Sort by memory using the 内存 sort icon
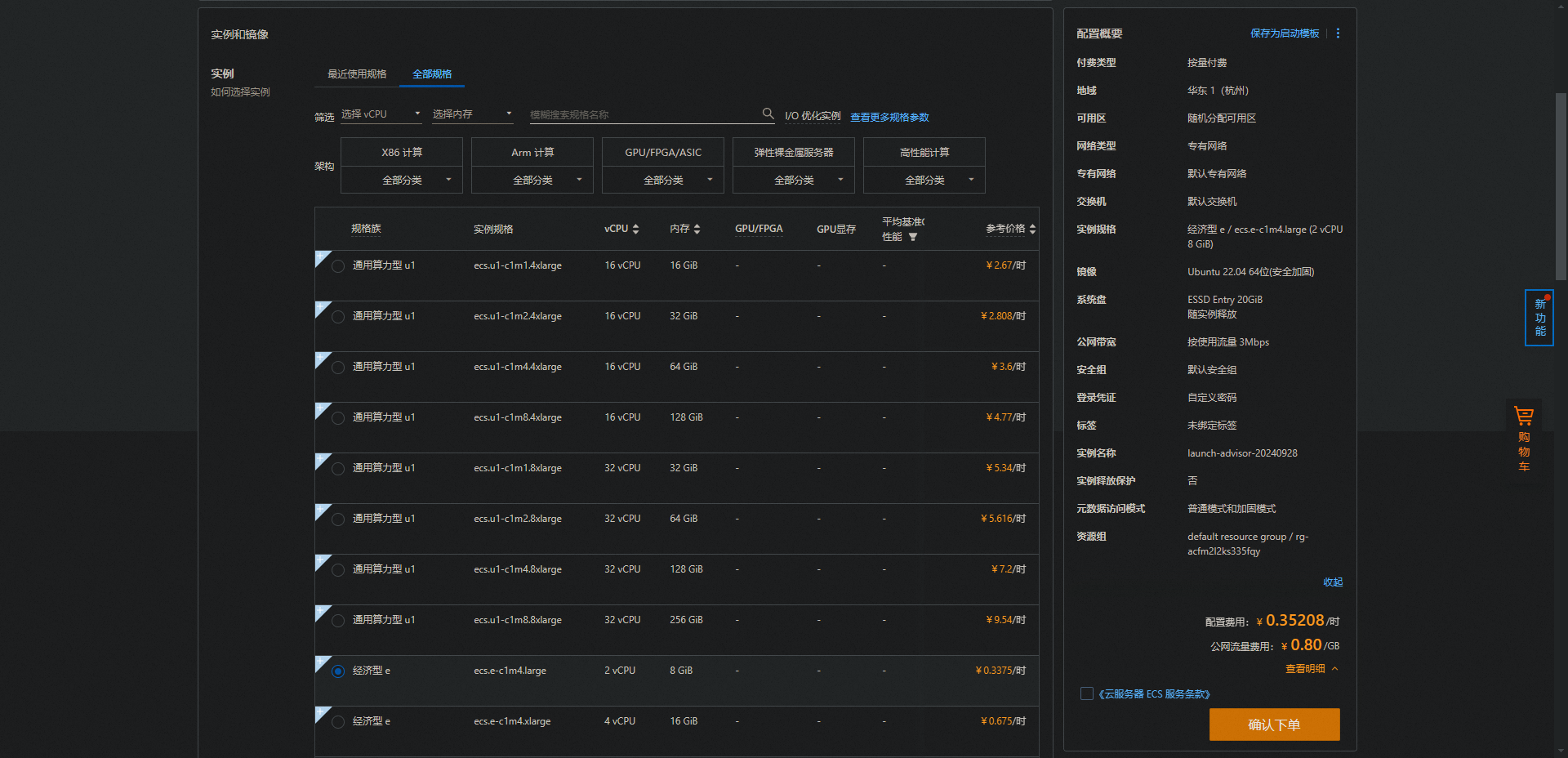1568x758 pixels. [x=697, y=230]
